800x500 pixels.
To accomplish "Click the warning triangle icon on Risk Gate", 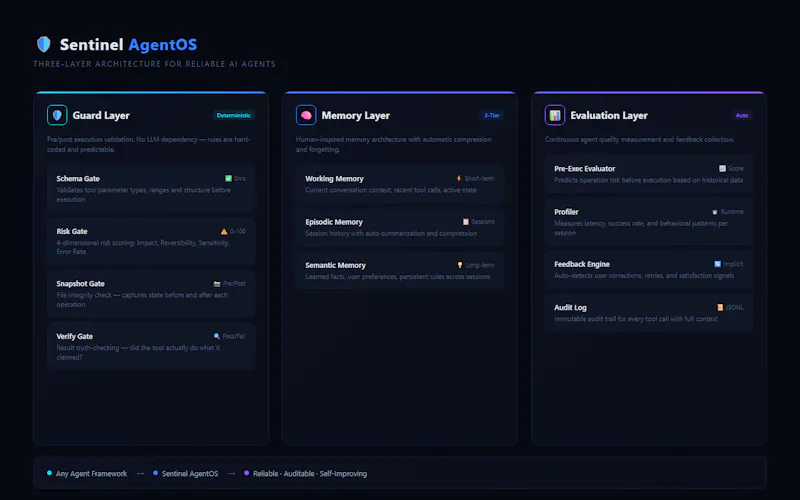I will pos(224,232).
